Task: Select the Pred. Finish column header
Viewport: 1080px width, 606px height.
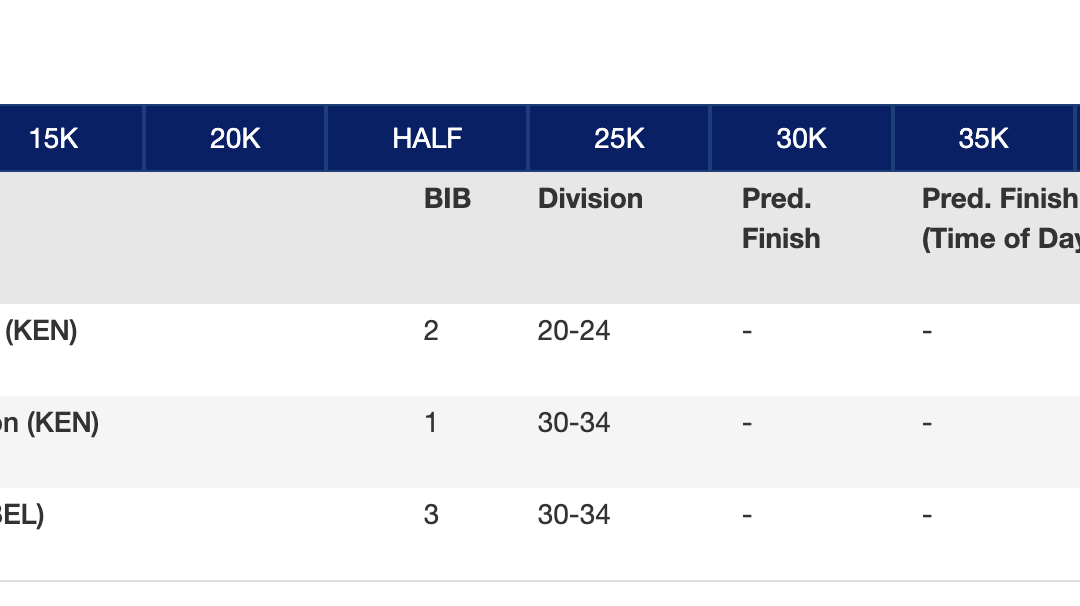Action: click(x=780, y=219)
